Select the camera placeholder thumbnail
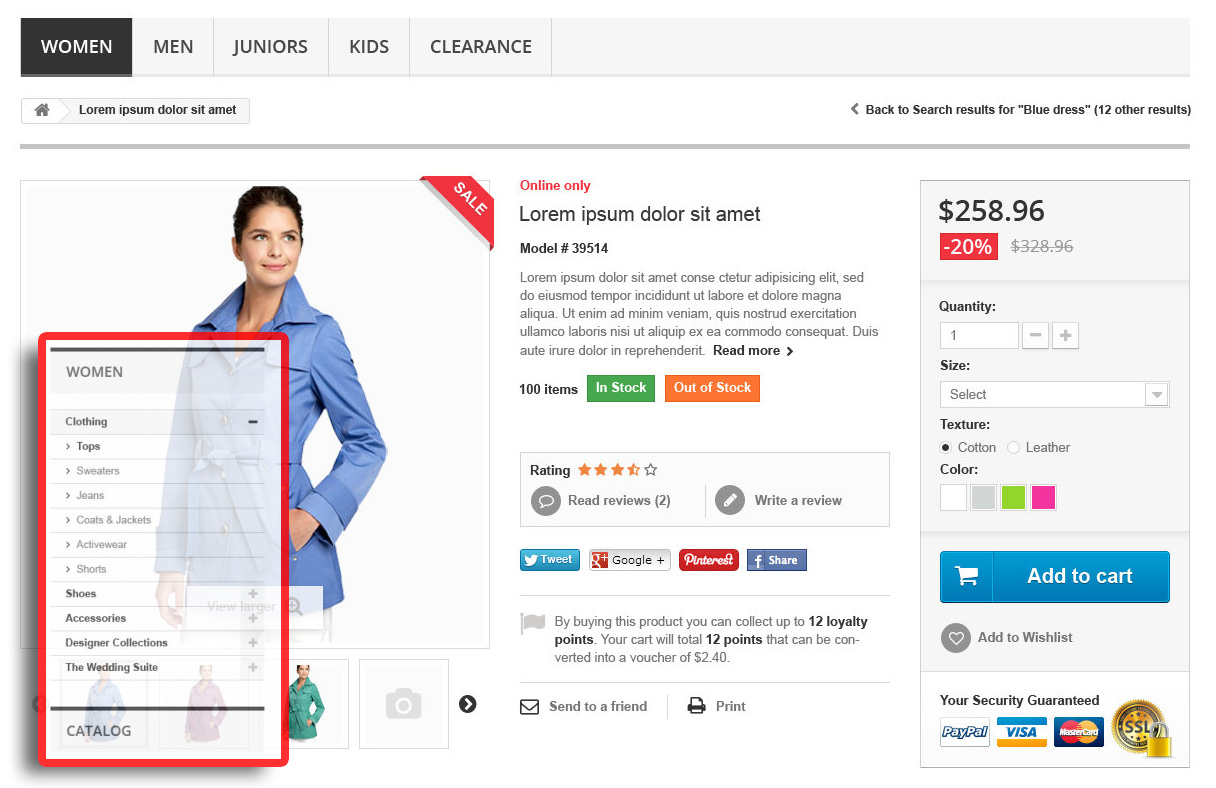Viewport: 1216px width, 788px height. point(404,704)
